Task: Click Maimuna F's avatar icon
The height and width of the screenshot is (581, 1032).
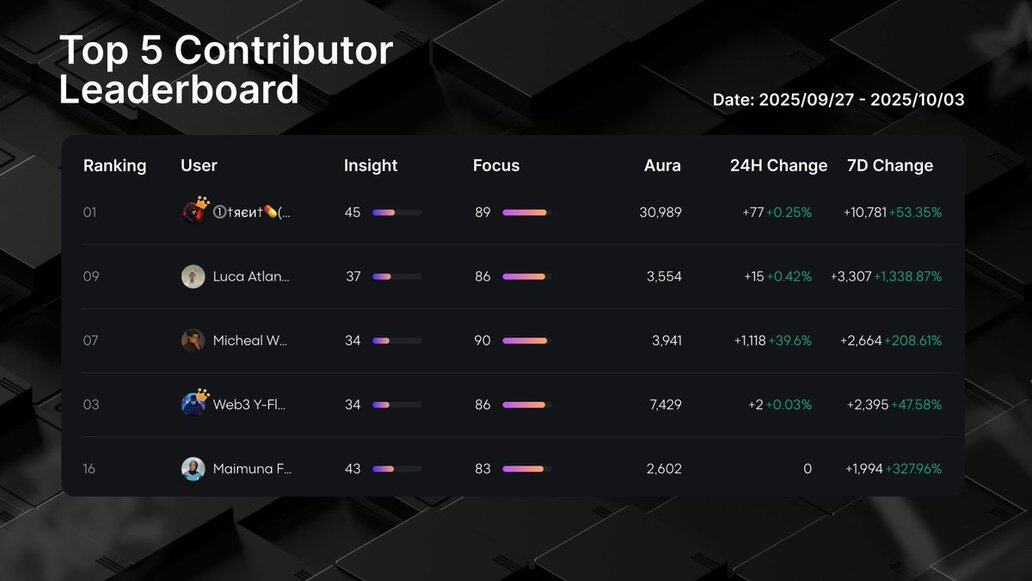Action: pyautogui.click(x=193, y=469)
